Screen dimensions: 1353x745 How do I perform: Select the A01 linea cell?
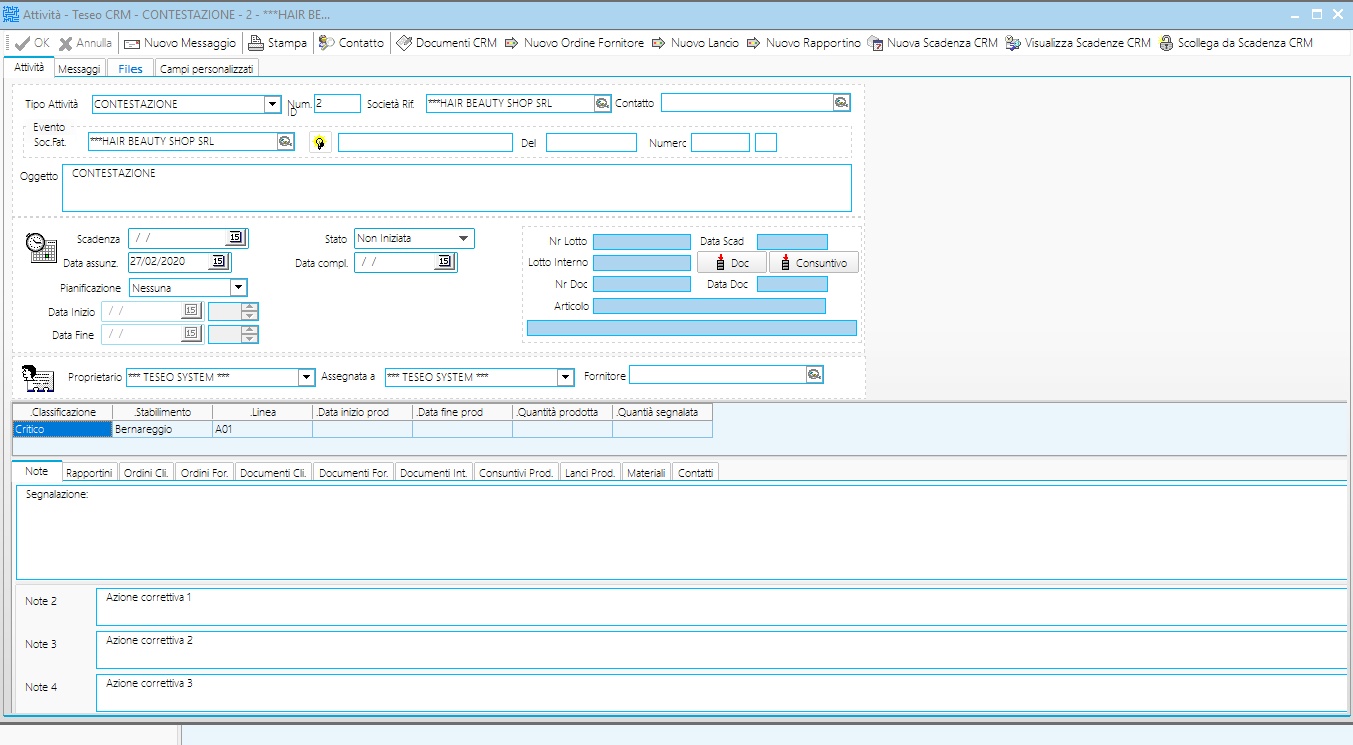[x=262, y=429]
